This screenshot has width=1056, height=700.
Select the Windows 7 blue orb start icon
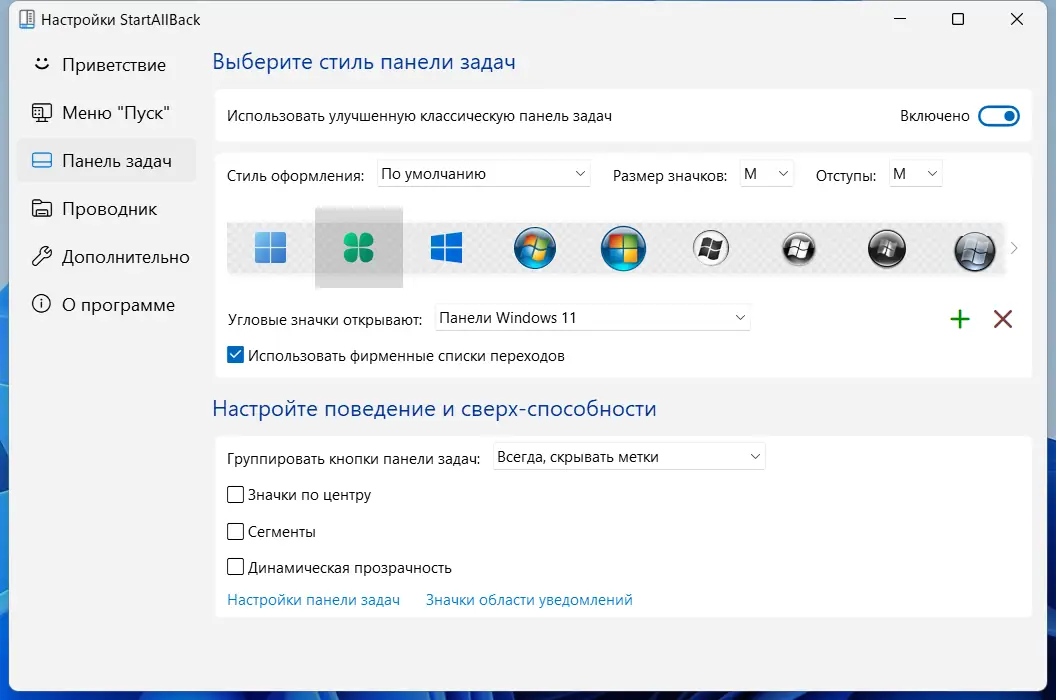[535, 248]
